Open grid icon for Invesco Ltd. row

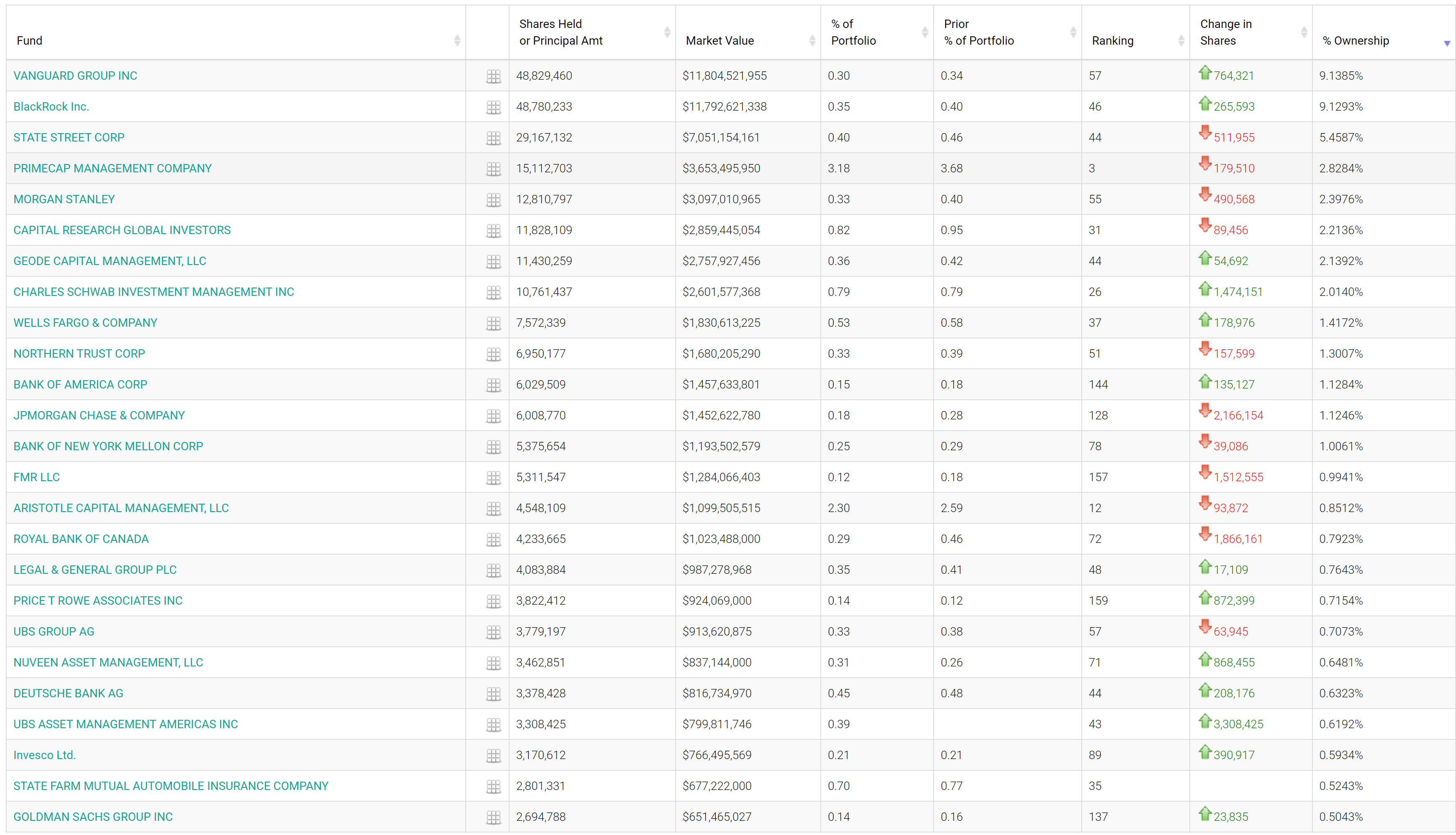[x=493, y=755]
